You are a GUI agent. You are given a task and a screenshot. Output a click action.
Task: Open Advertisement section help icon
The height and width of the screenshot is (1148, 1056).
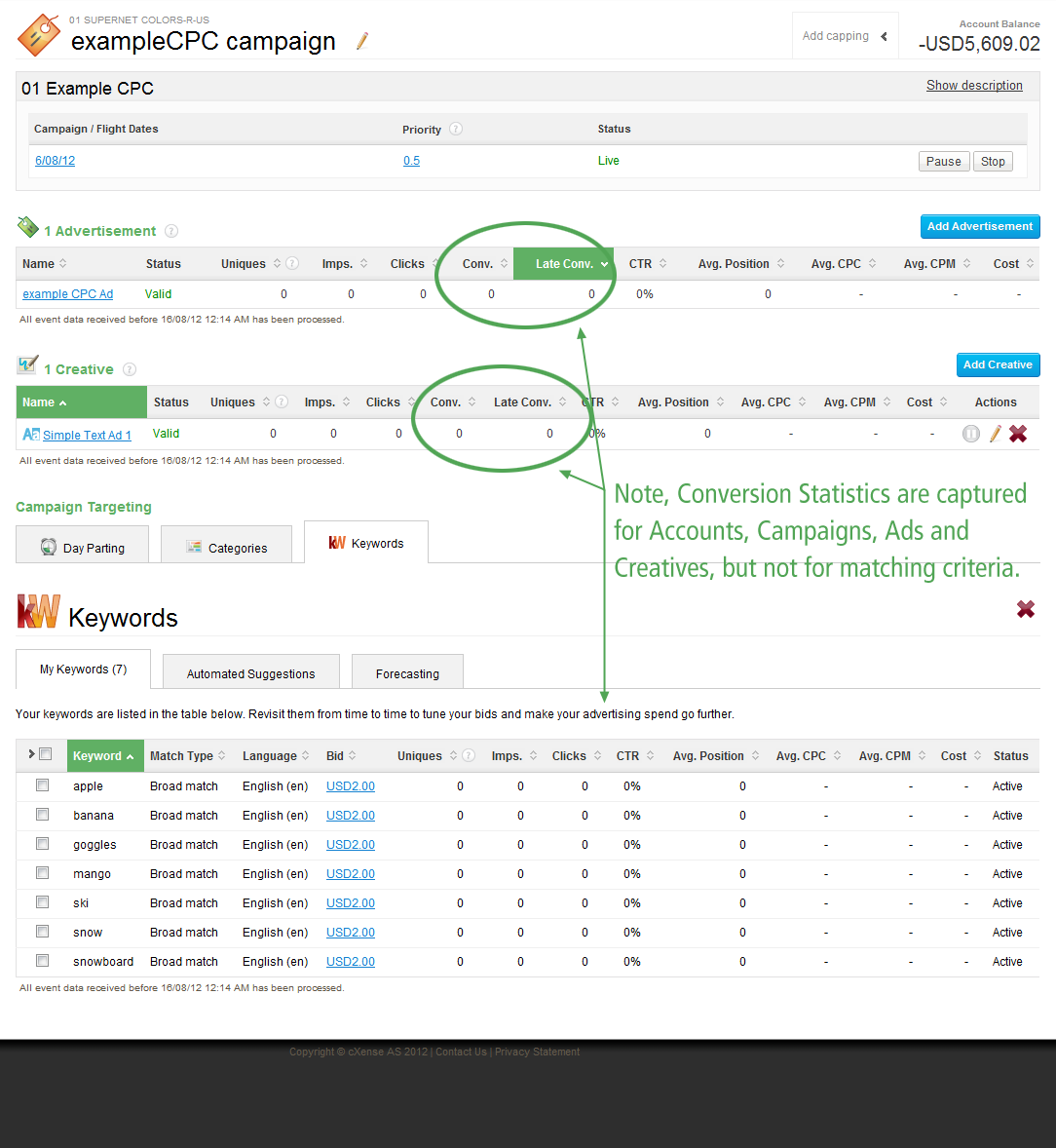coord(171,231)
